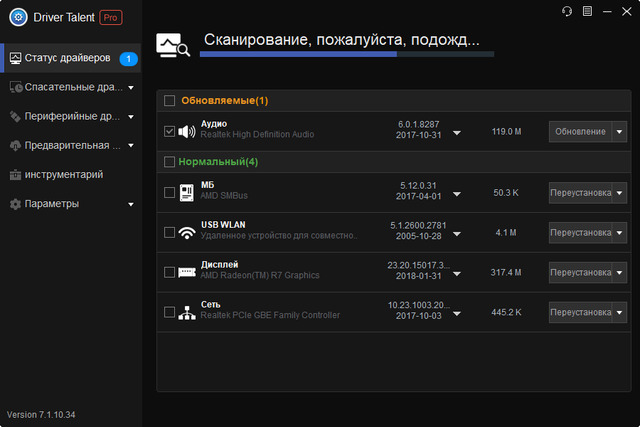
Task: Open the menu list icon in title bar
Action: coord(587,11)
